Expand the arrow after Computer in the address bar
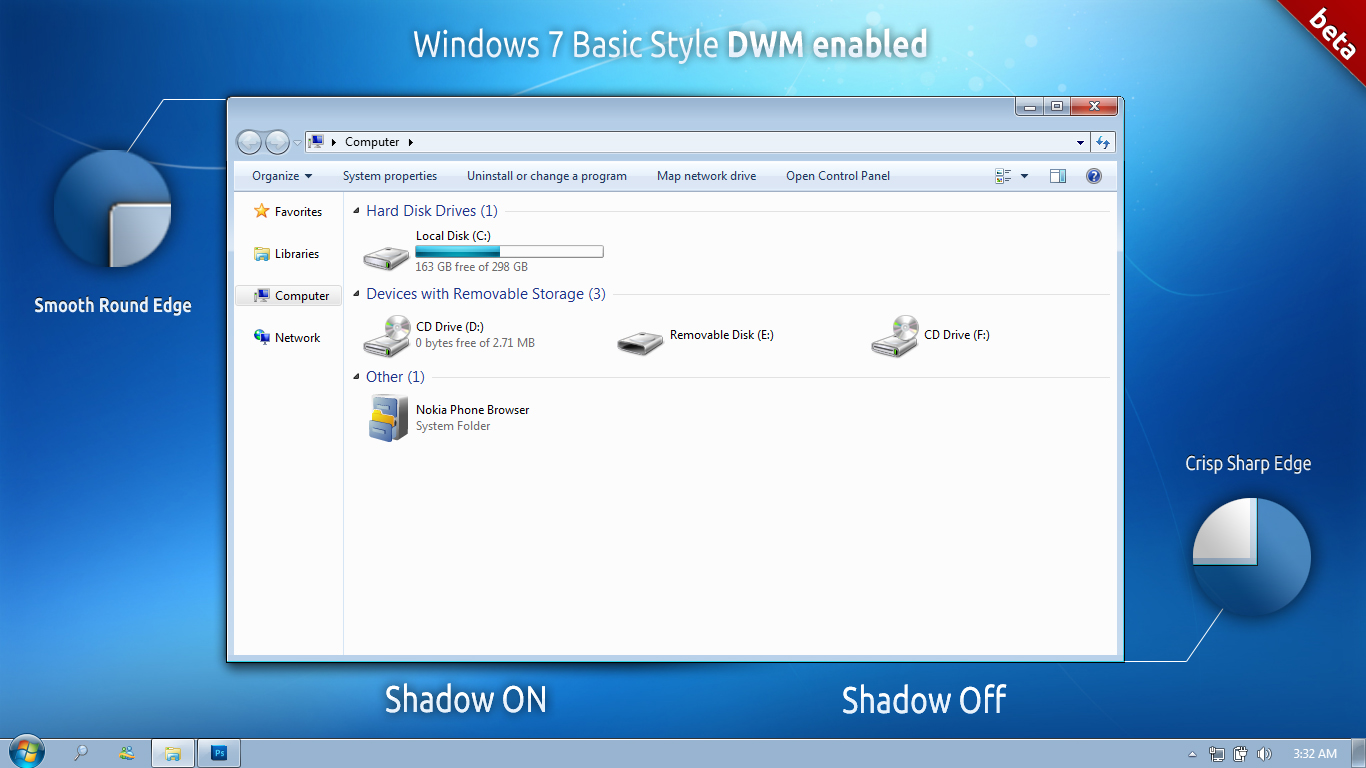Image resolution: width=1366 pixels, height=768 pixels. (x=411, y=142)
